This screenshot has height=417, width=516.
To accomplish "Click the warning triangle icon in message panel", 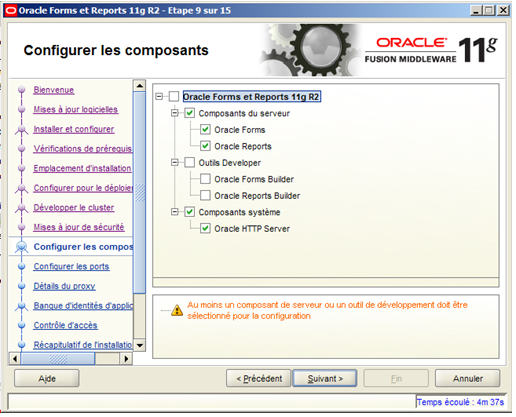I will (177, 310).
